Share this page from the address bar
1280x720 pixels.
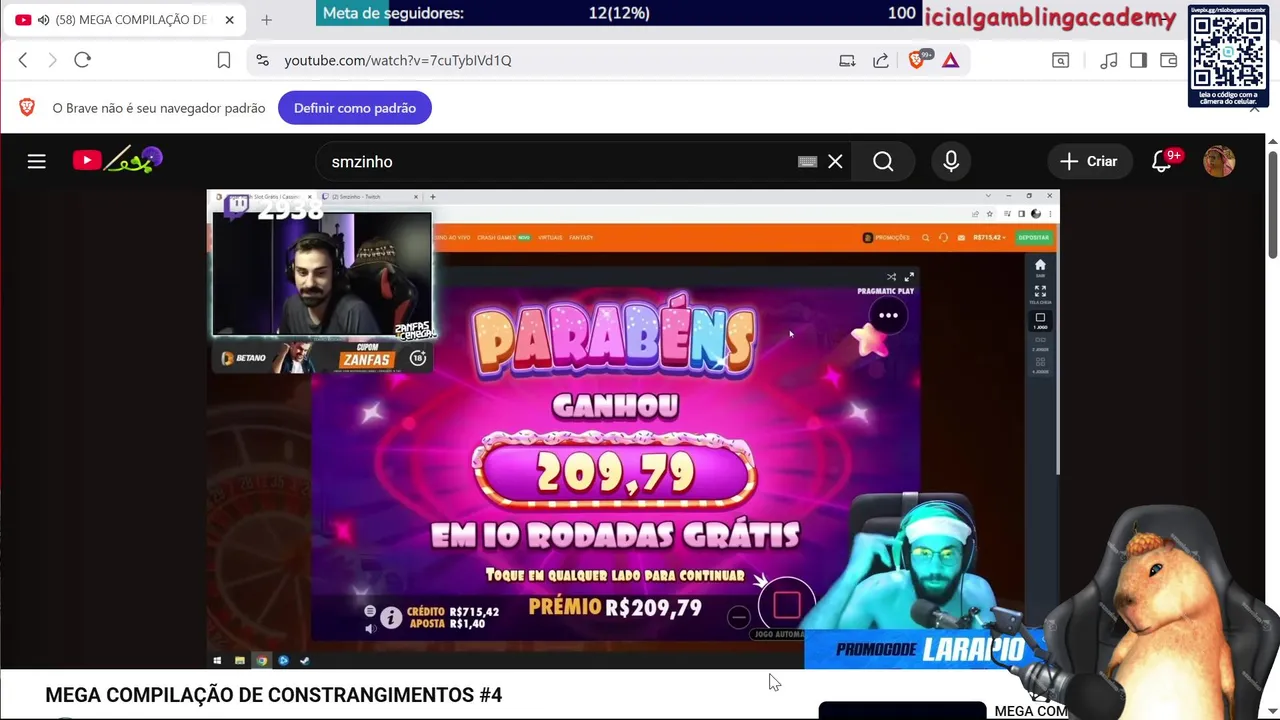[x=881, y=60]
